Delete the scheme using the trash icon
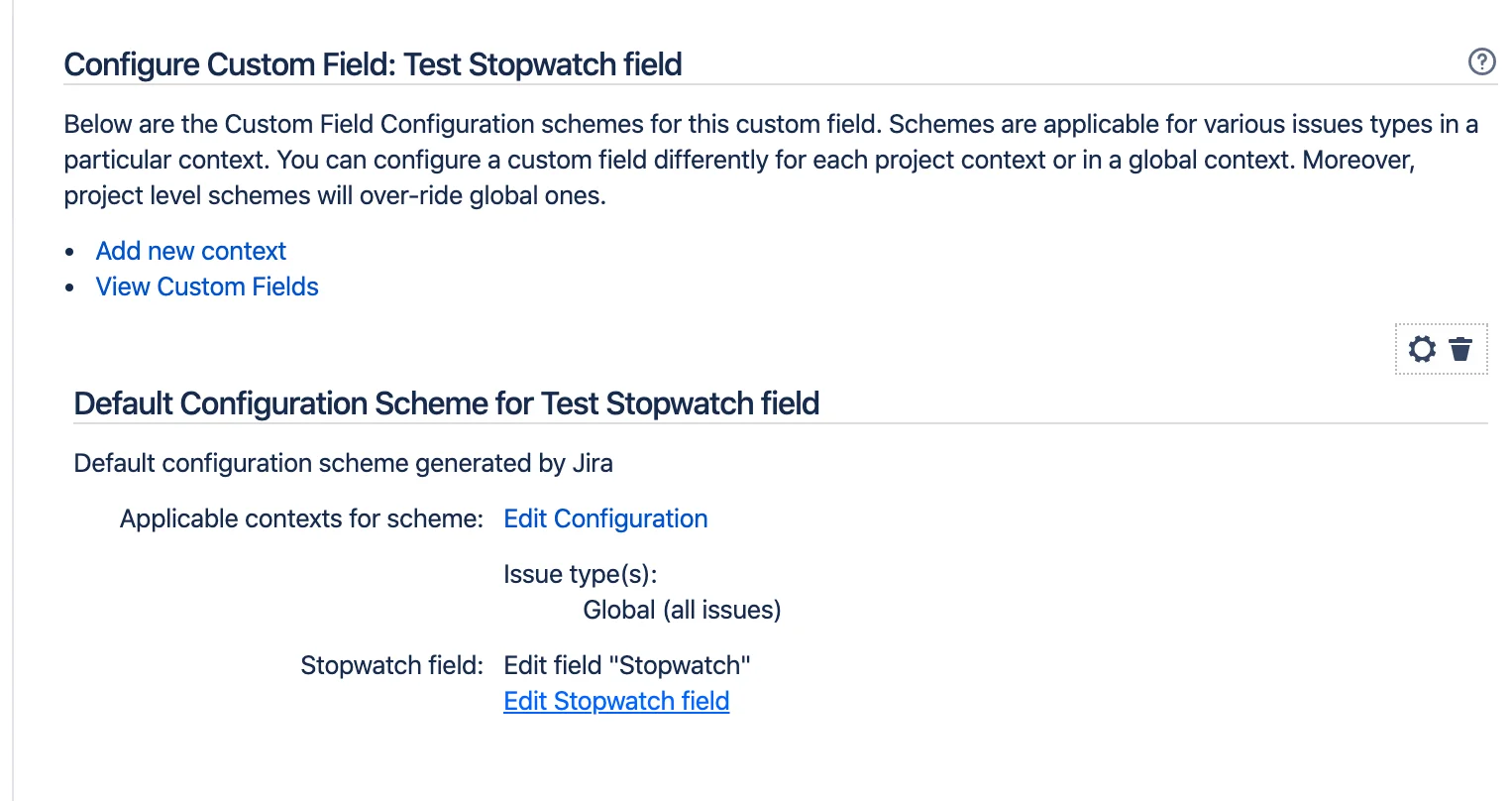Viewport: 1512px width, 801px height. (1460, 349)
